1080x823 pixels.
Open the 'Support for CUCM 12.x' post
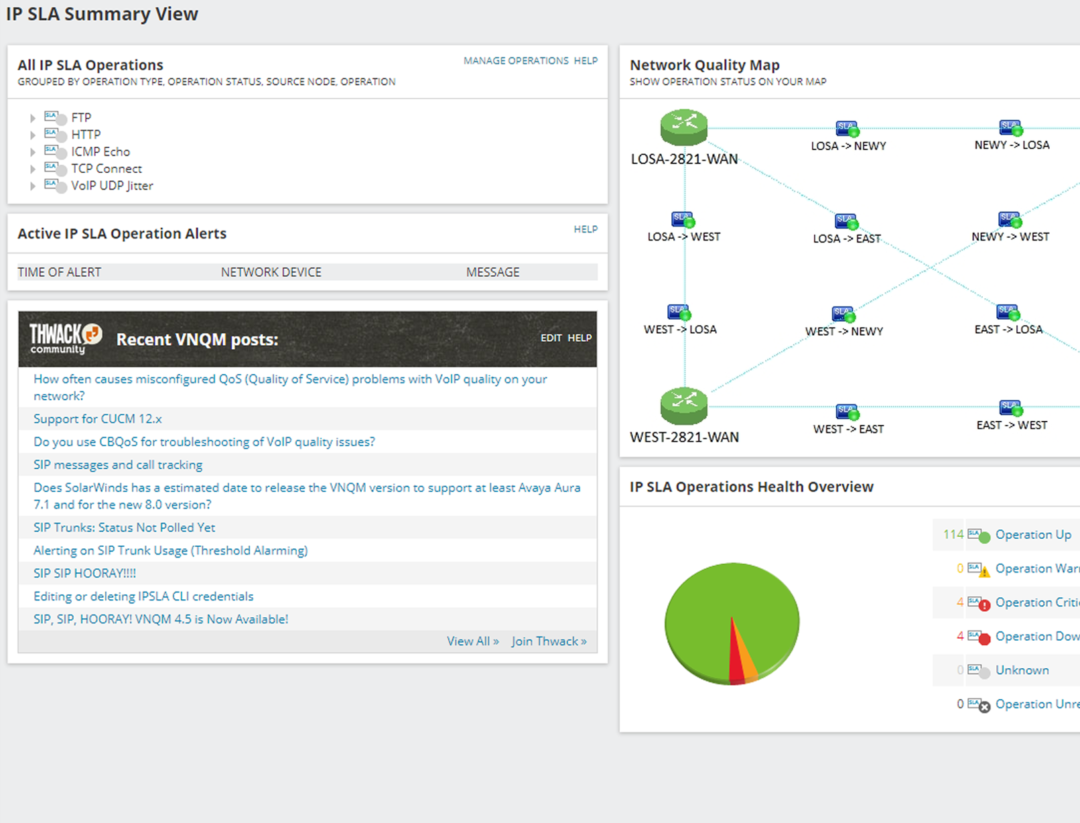click(x=98, y=419)
